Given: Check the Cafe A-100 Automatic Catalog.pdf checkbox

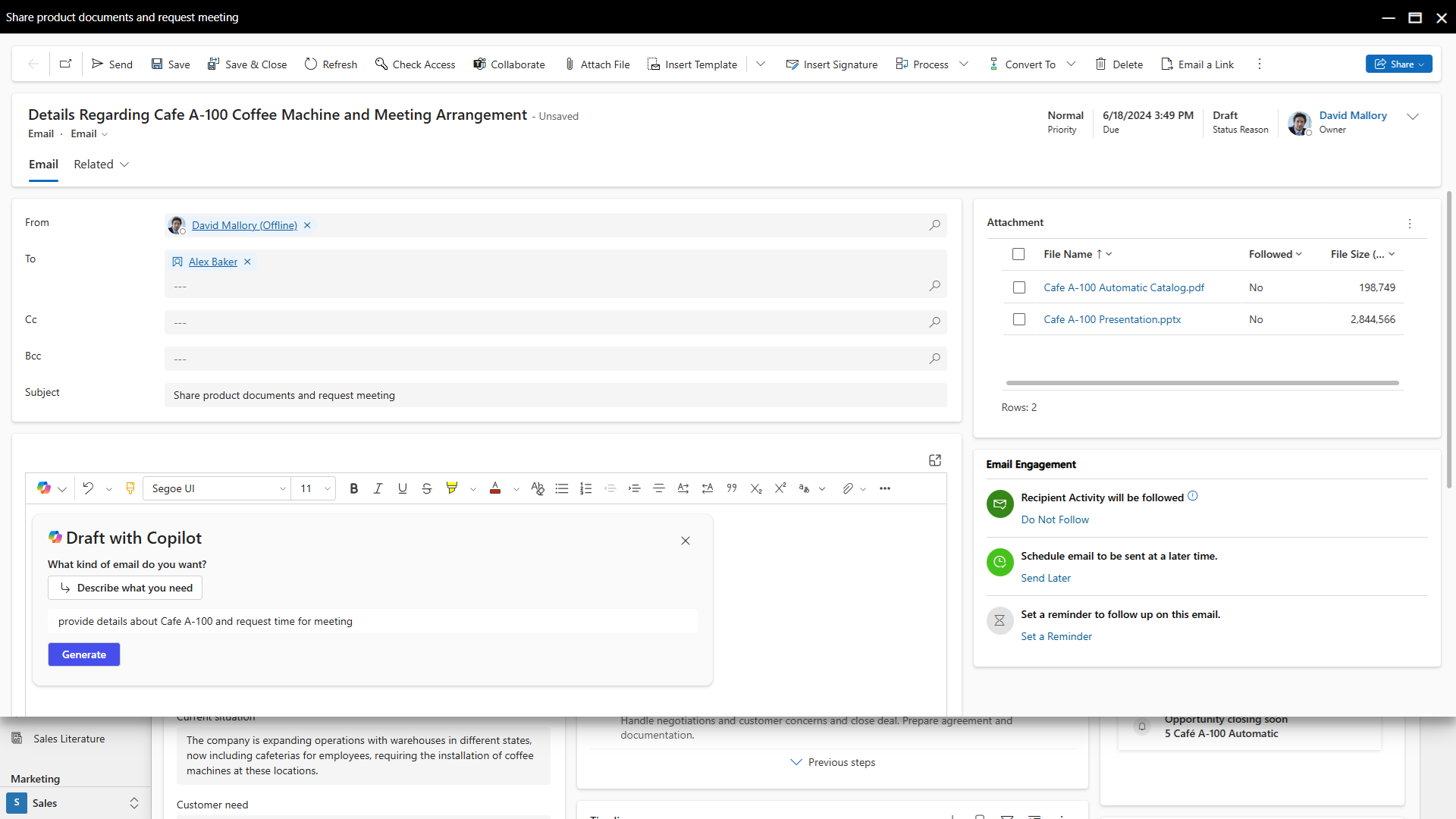Looking at the screenshot, I should (1019, 287).
